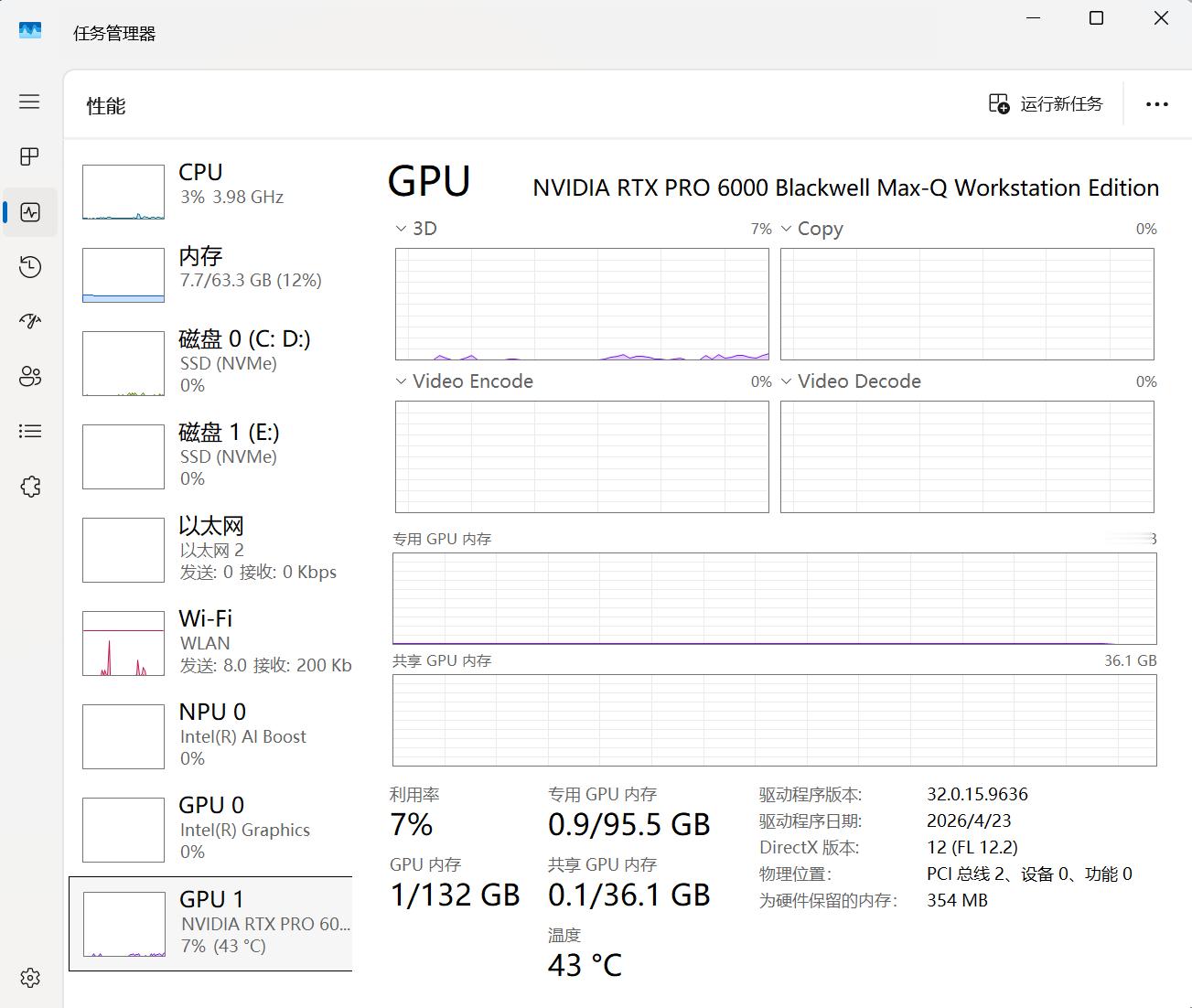Open the Details list page icon

click(30, 431)
